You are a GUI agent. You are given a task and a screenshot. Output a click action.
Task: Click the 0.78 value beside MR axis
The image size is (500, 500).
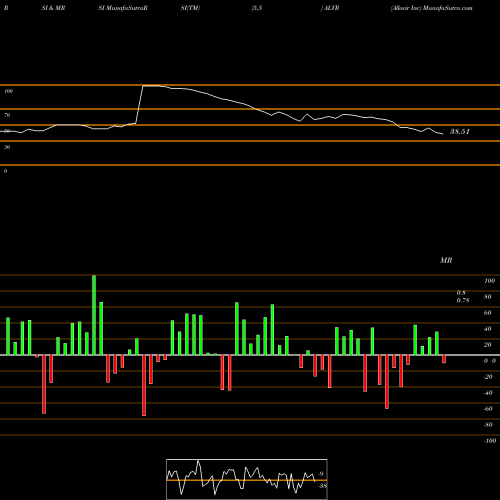tap(463, 300)
